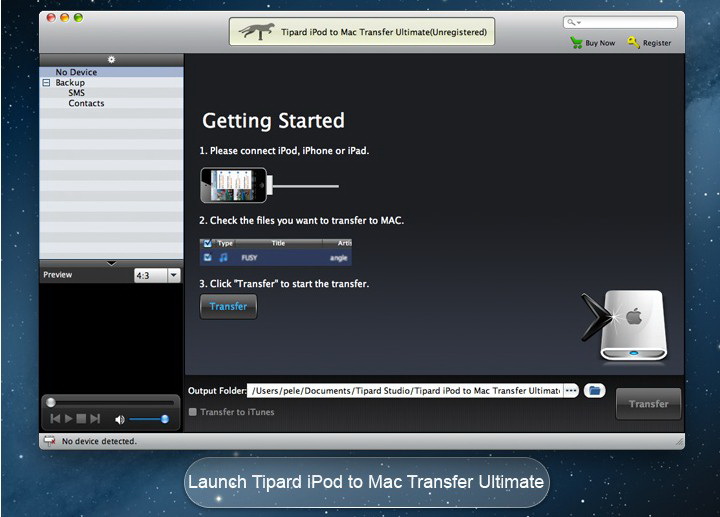This screenshot has width=720, height=517.
Task: Click the Output Folder path field
Action: [x=405, y=391]
